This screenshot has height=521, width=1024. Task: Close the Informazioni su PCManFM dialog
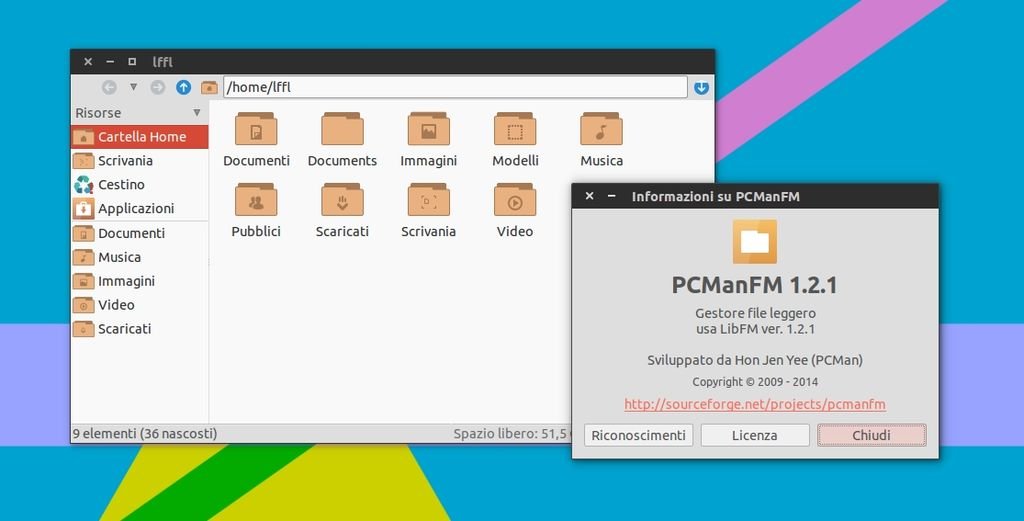pyautogui.click(x=589, y=196)
